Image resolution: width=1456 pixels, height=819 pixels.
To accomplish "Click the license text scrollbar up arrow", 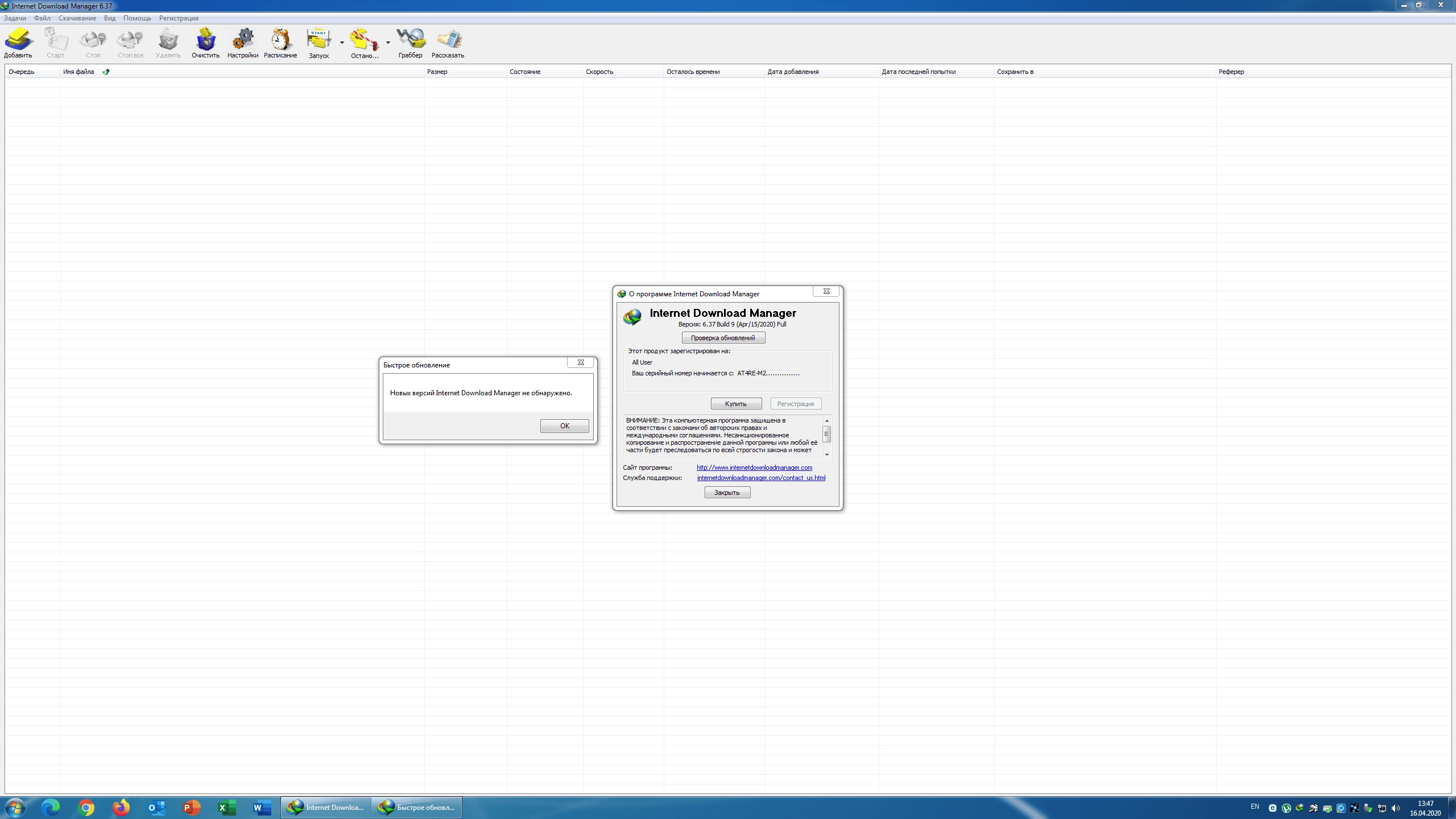I will 827,421.
